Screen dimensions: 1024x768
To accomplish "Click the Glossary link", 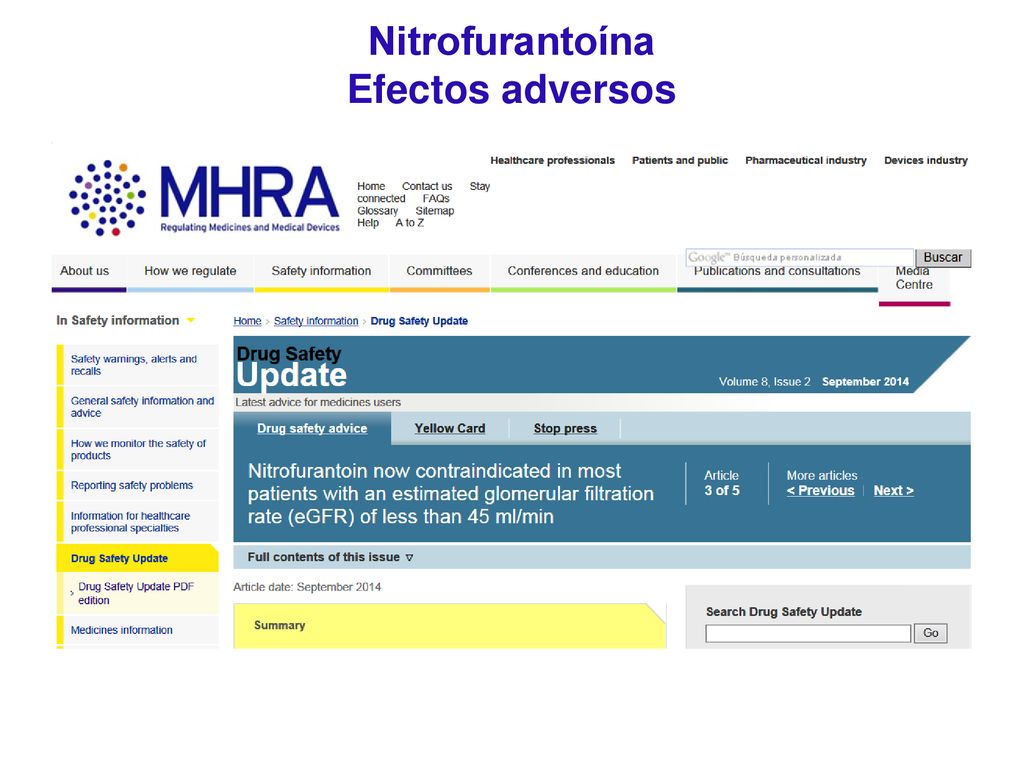I will tap(377, 211).
